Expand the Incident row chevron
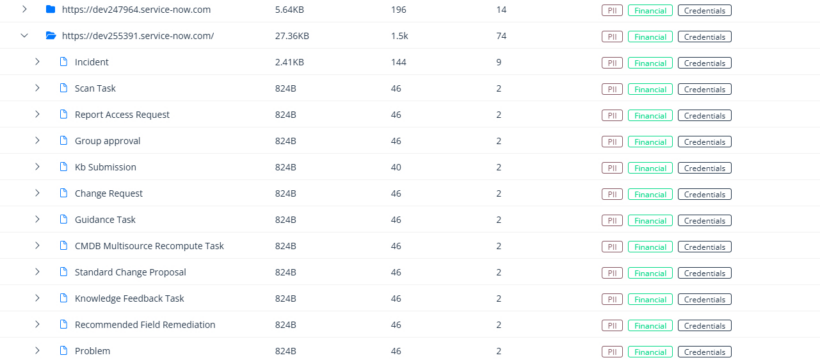The height and width of the screenshot is (360, 820). (x=37, y=62)
